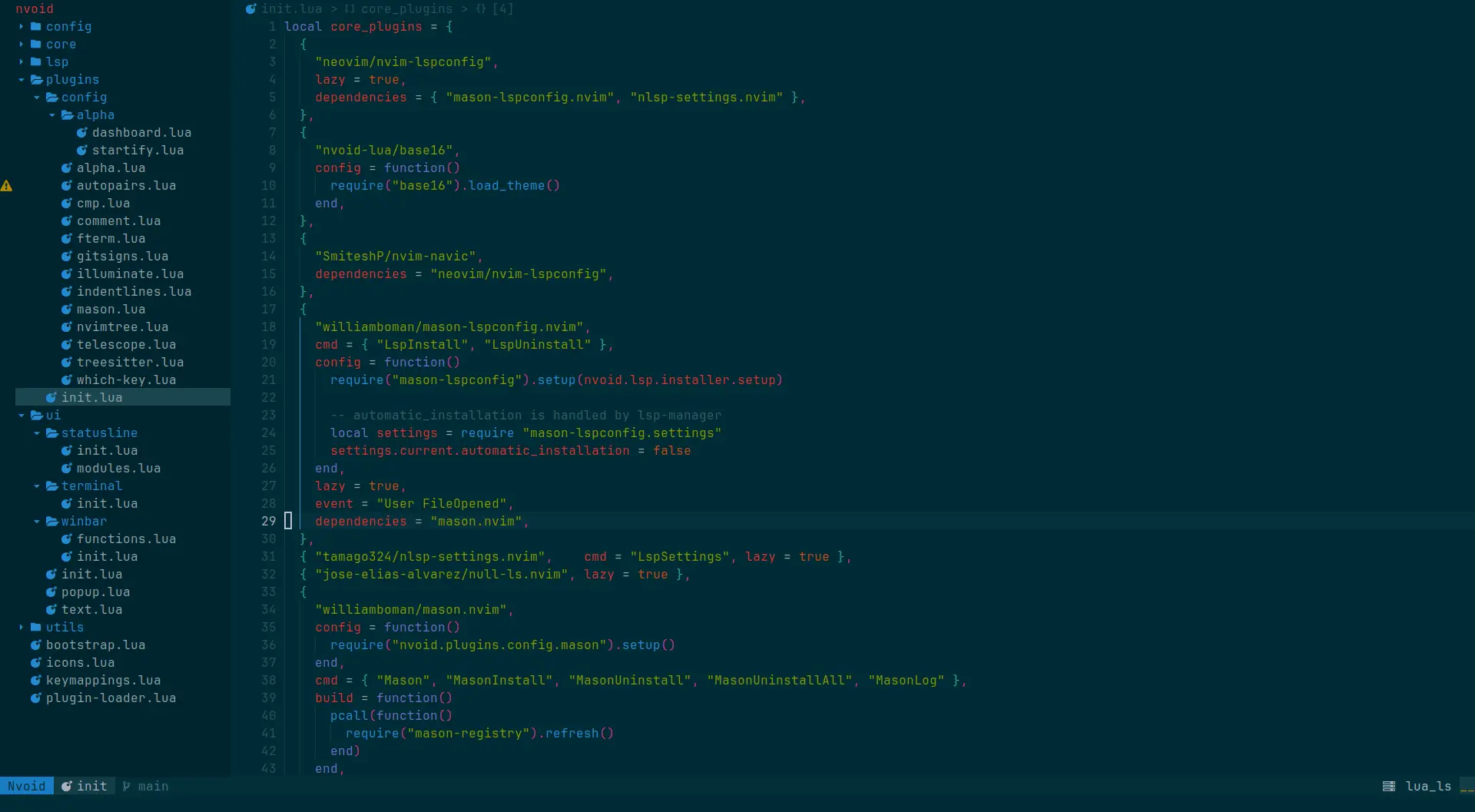Collapse the terminal folder arrow
Image resolution: width=1475 pixels, height=812 pixels.
(x=37, y=486)
